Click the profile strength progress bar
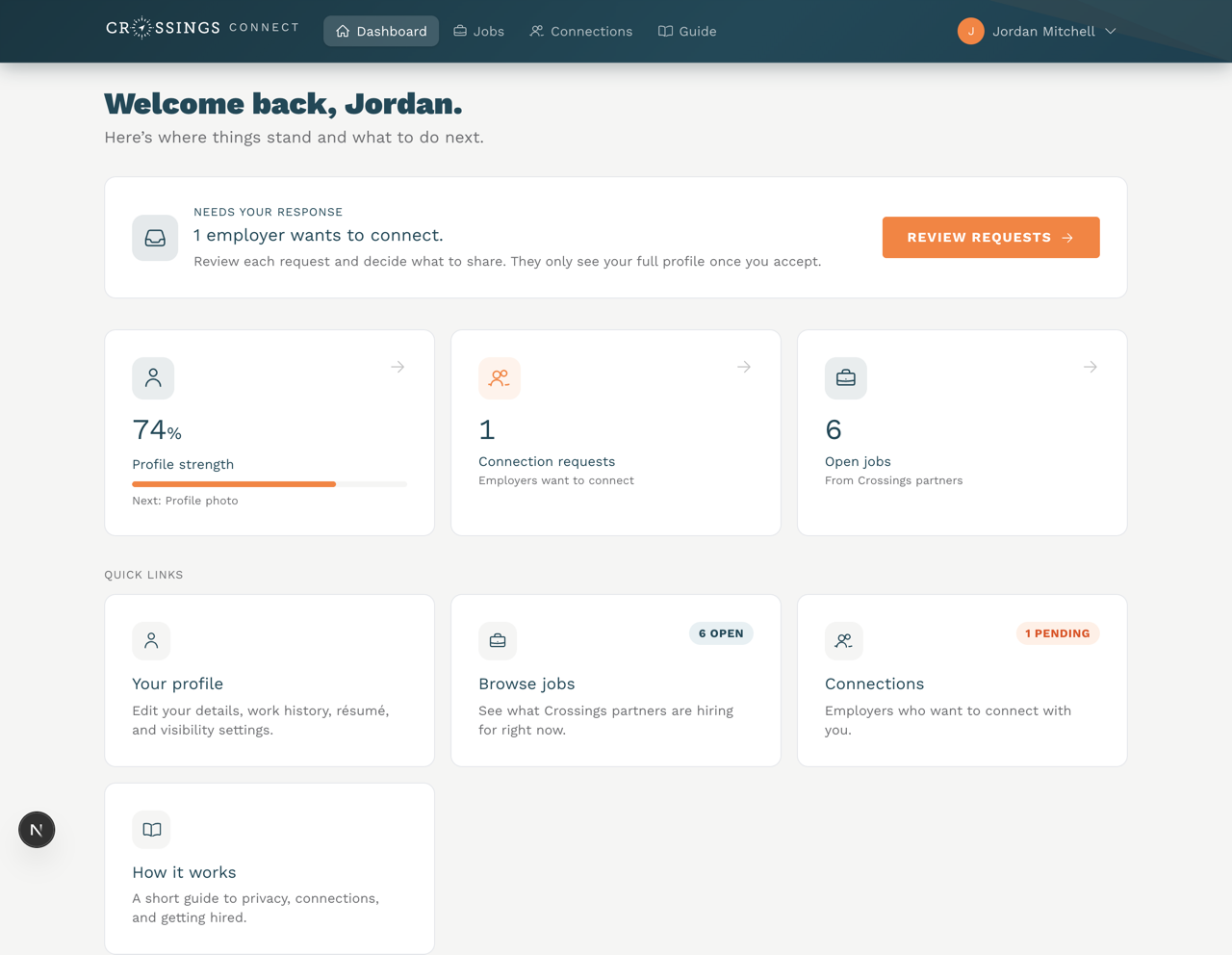This screenshot has height=955, width=1232. pos(269,484)
